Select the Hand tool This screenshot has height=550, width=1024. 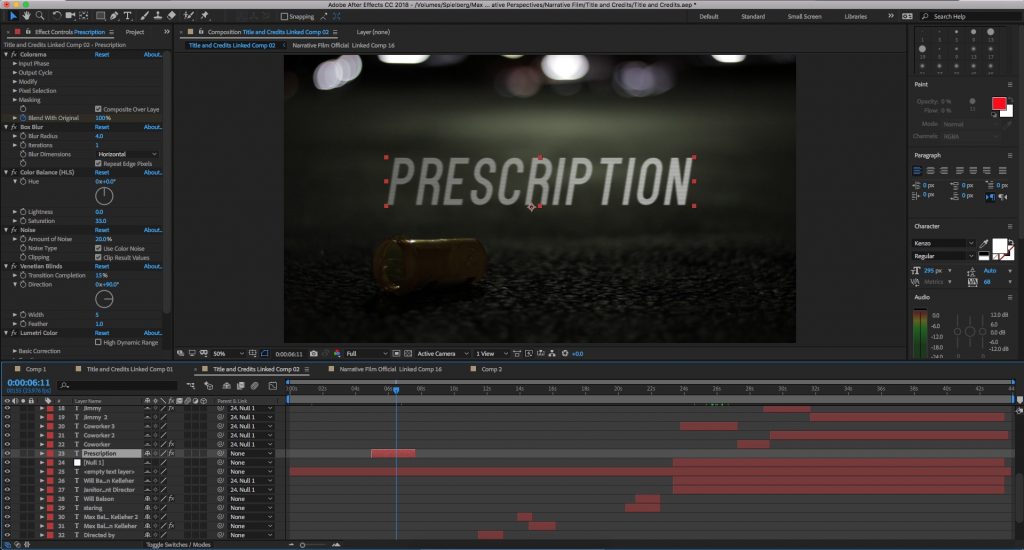pos(25,16)
